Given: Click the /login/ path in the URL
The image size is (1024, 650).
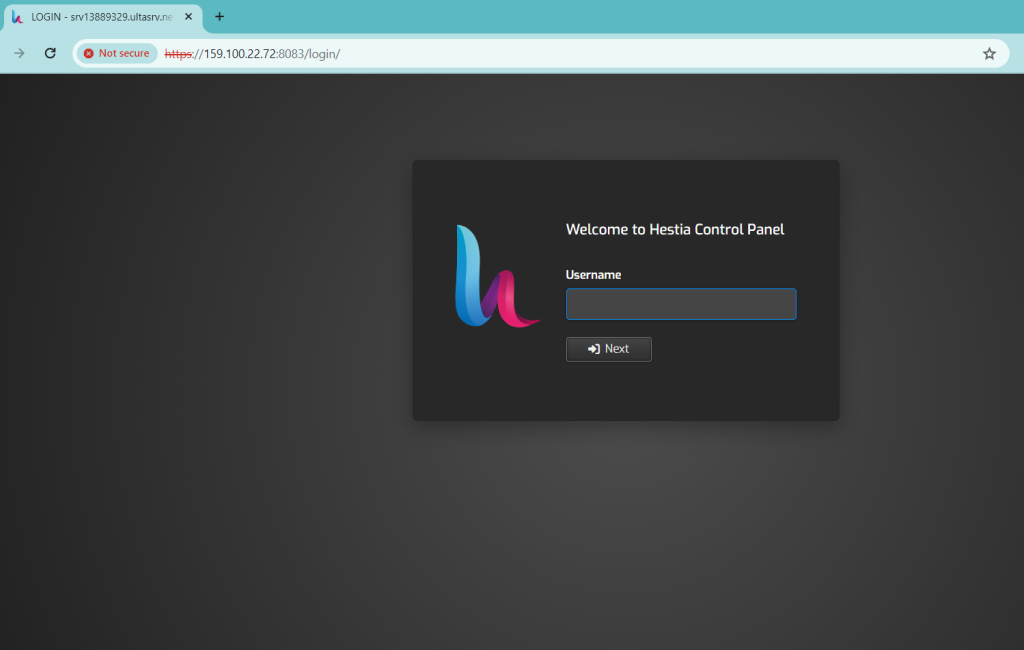Looking at the screenshot, I should [x=323, y=54].
